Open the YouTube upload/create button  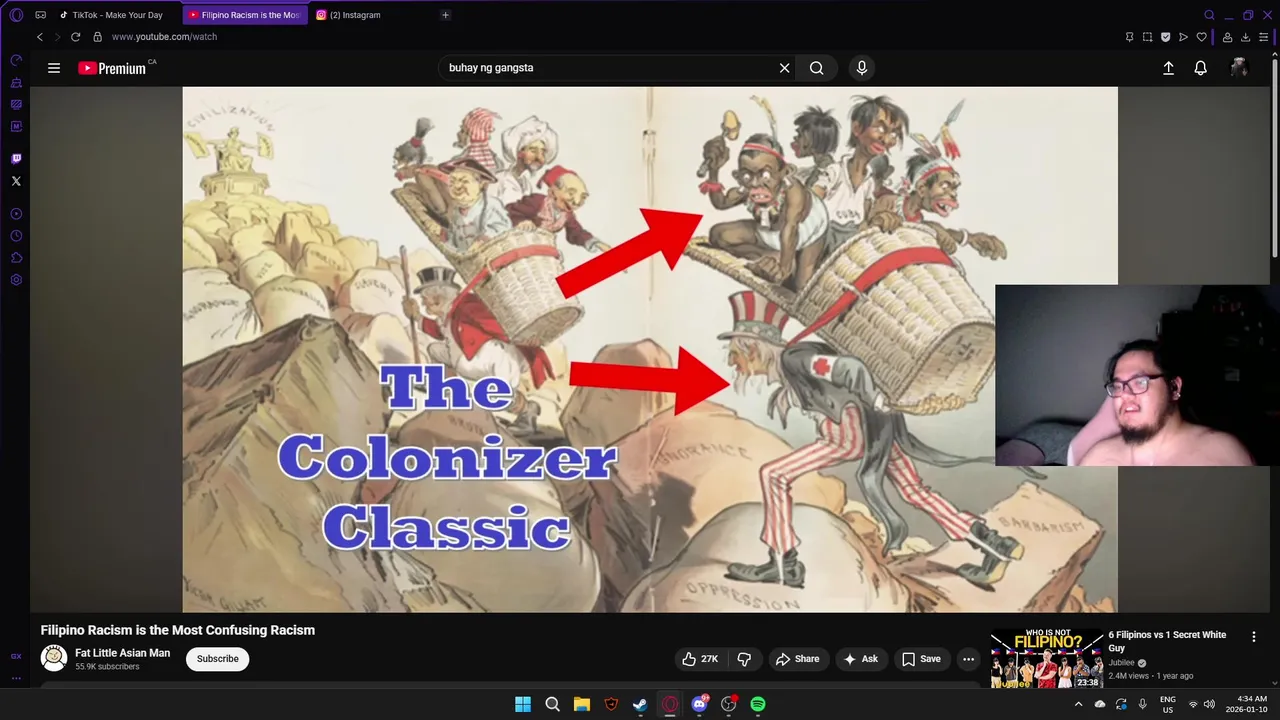pos(1168,68)
